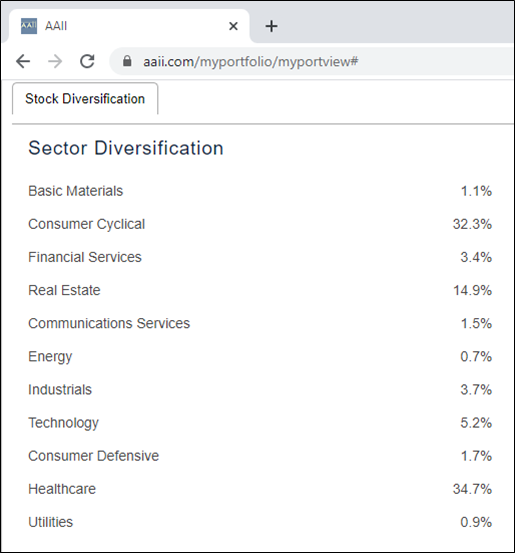This screenshot has width=515, height=553.
Task: Close the AAII browser tab
Action: click(233, 26)
